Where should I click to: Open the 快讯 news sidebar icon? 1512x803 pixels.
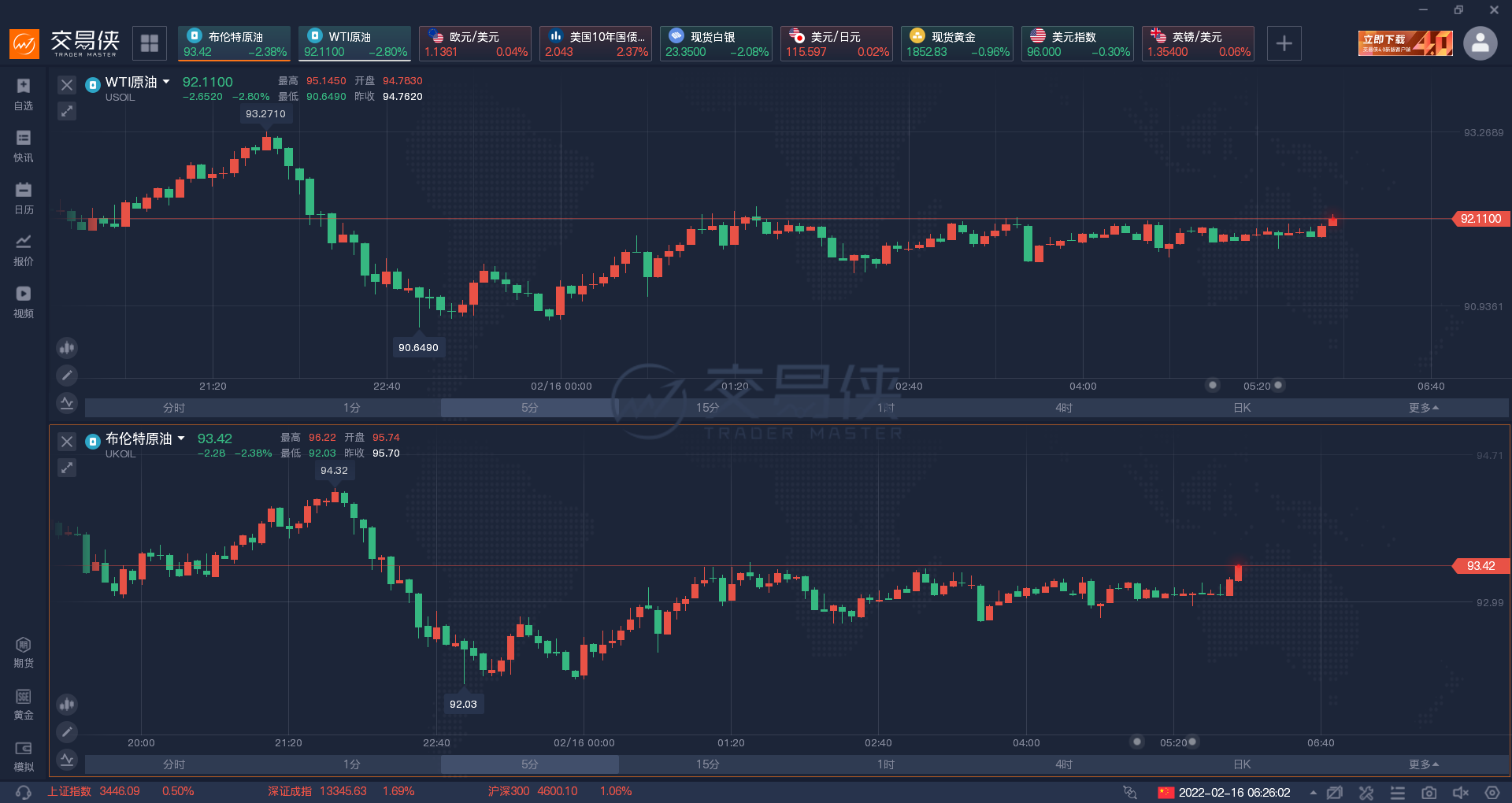[24, 146]
